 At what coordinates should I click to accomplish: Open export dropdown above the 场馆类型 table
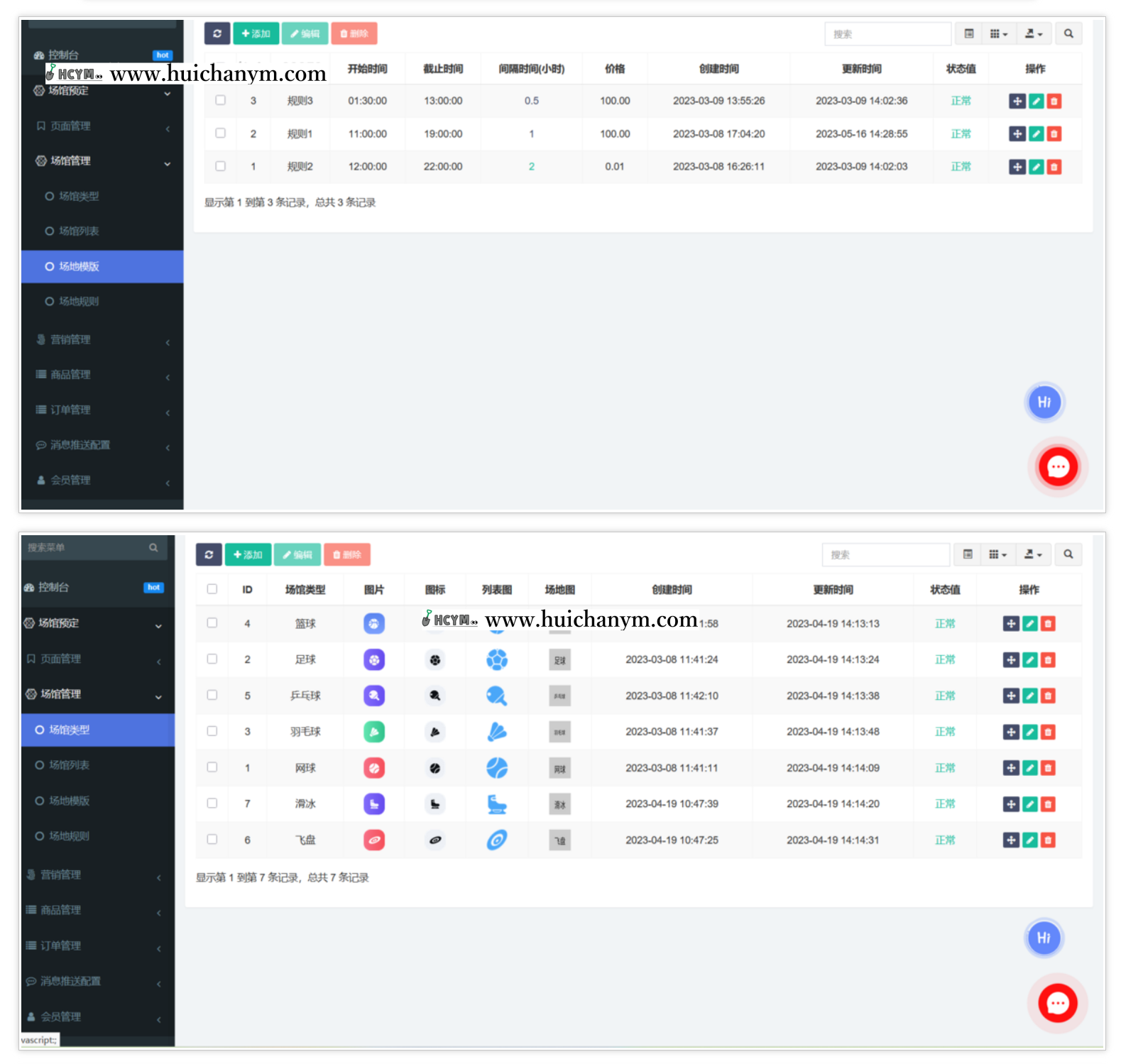click(x=1033, y=555)
